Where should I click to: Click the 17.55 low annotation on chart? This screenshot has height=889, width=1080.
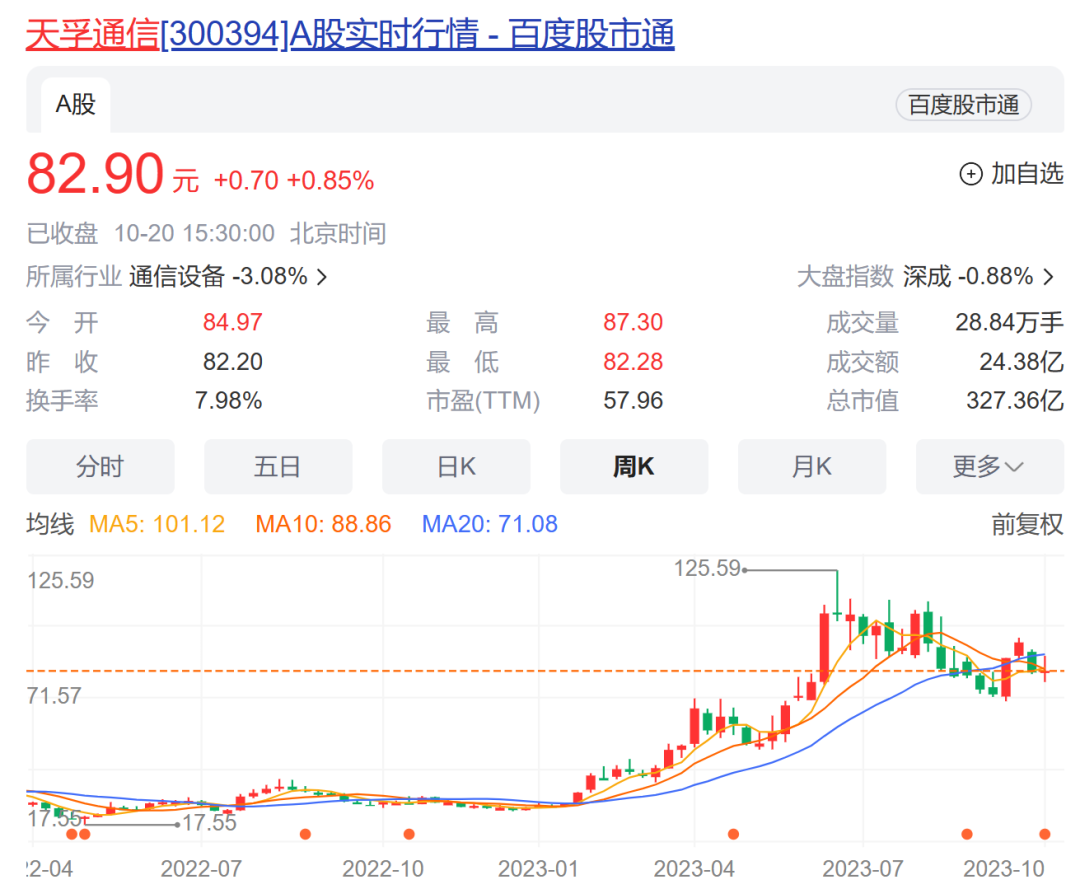(x=209, y=823)
